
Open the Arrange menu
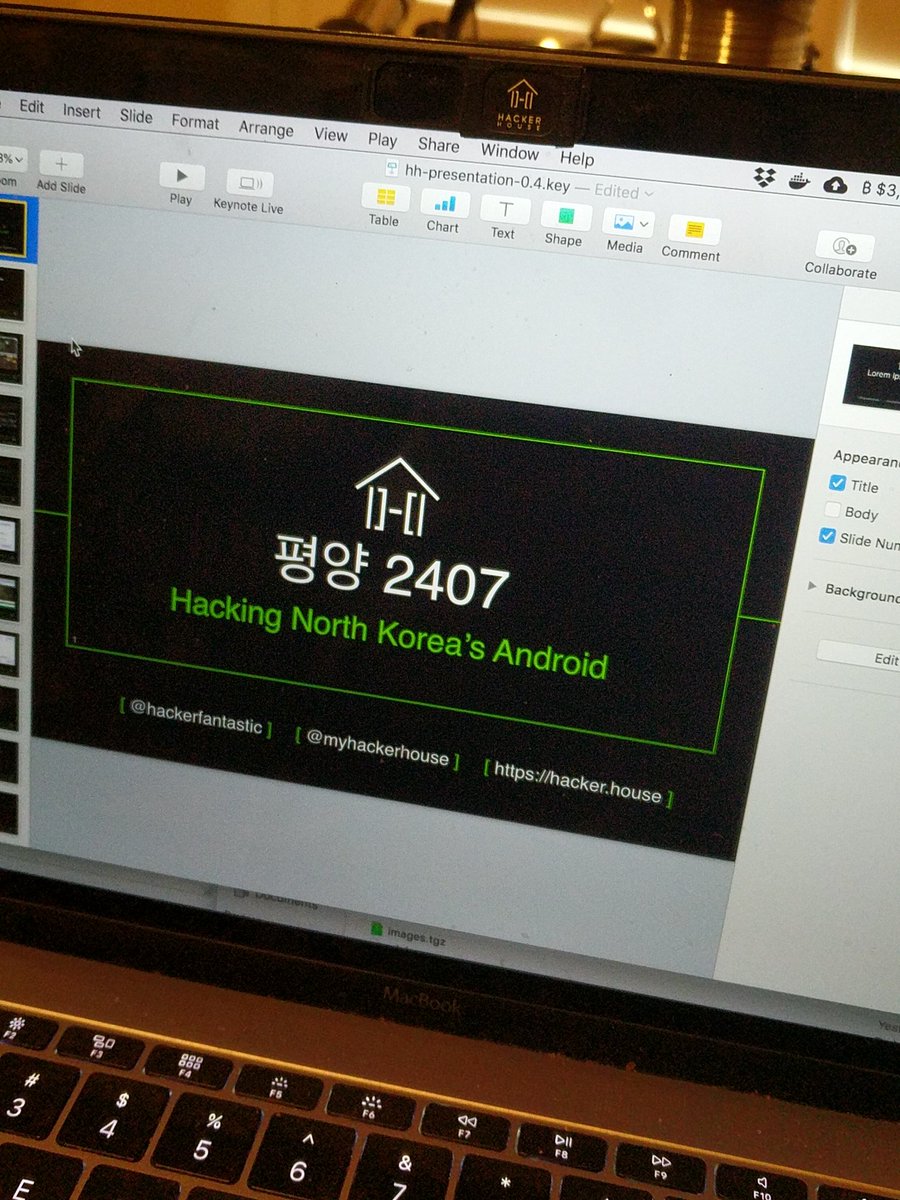(266, 129)
